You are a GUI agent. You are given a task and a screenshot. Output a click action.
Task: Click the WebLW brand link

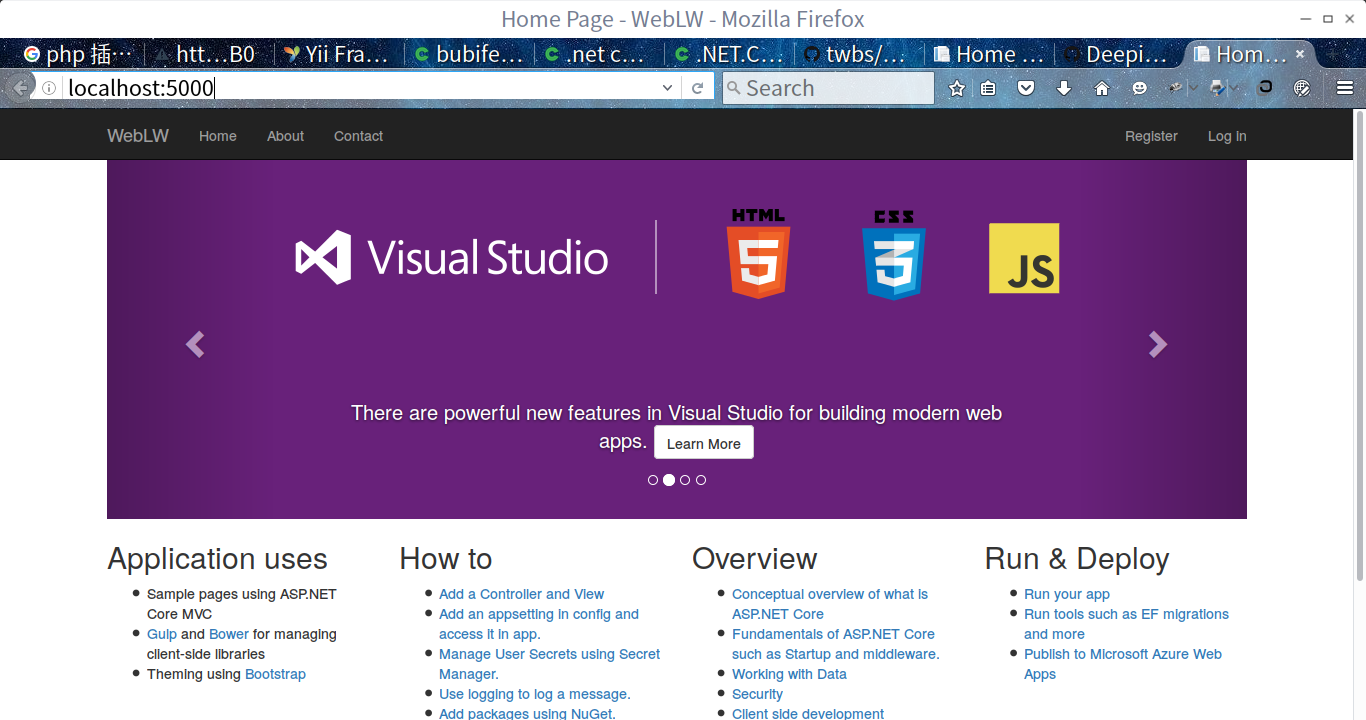[138, 136]
